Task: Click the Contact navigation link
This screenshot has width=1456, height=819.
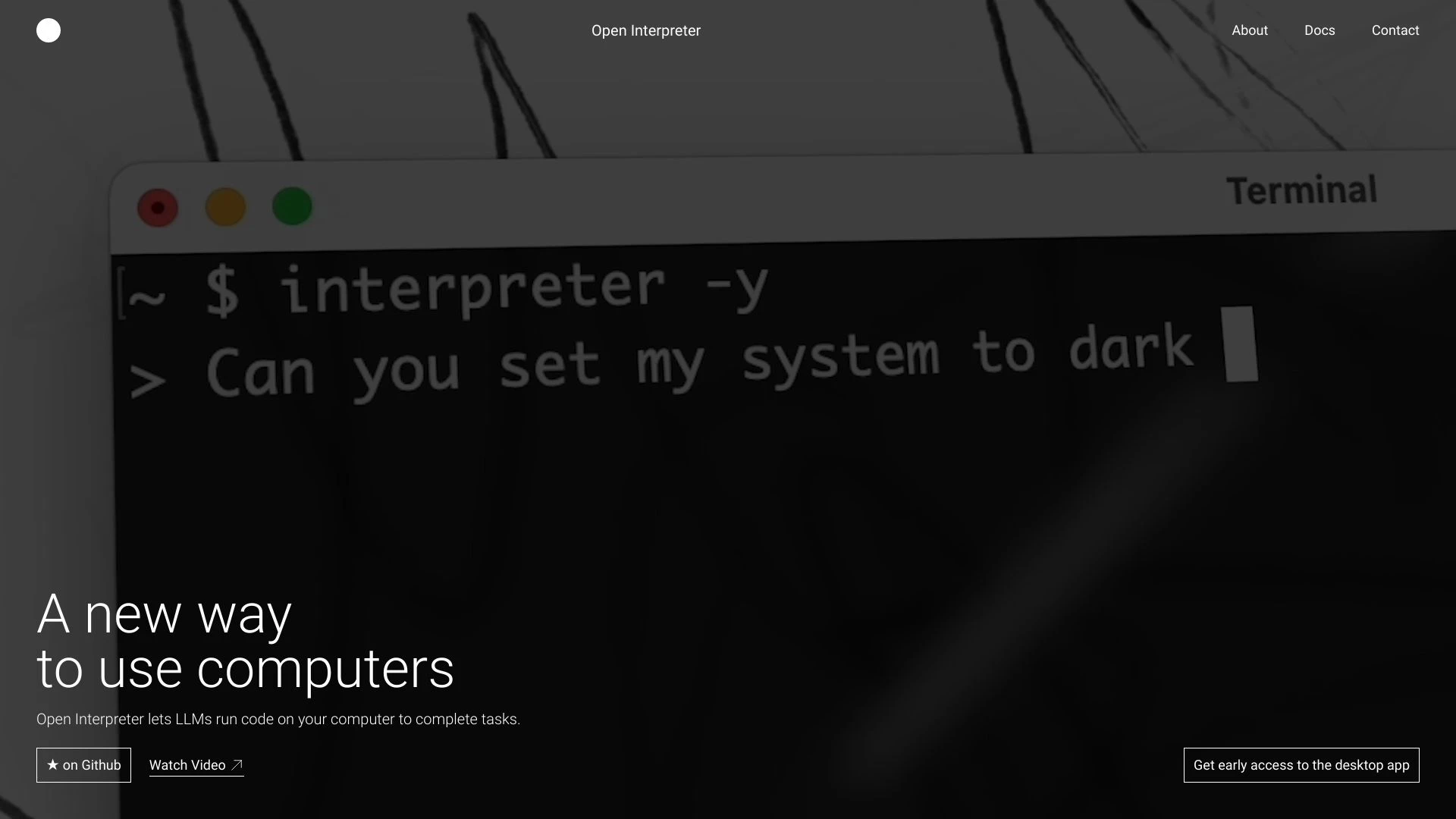Action: pos(1395,30)
